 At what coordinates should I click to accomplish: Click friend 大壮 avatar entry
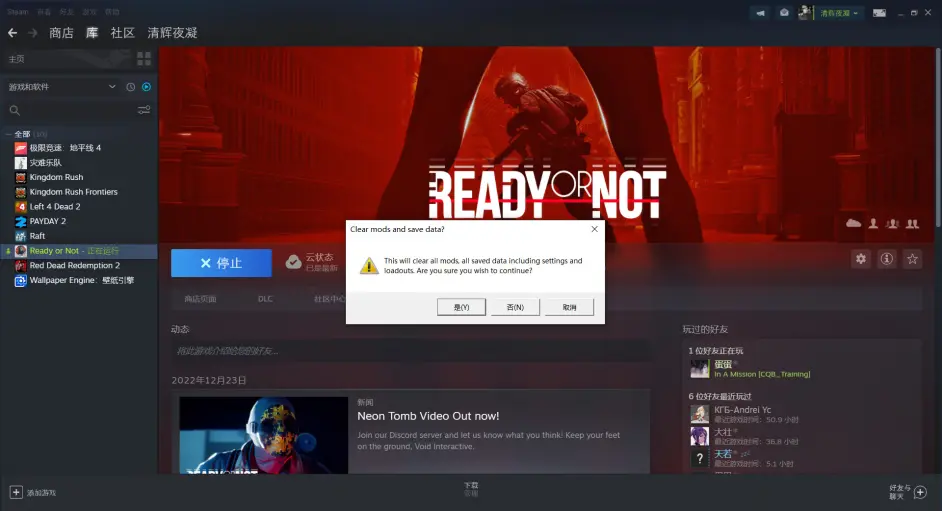point(700,437)
